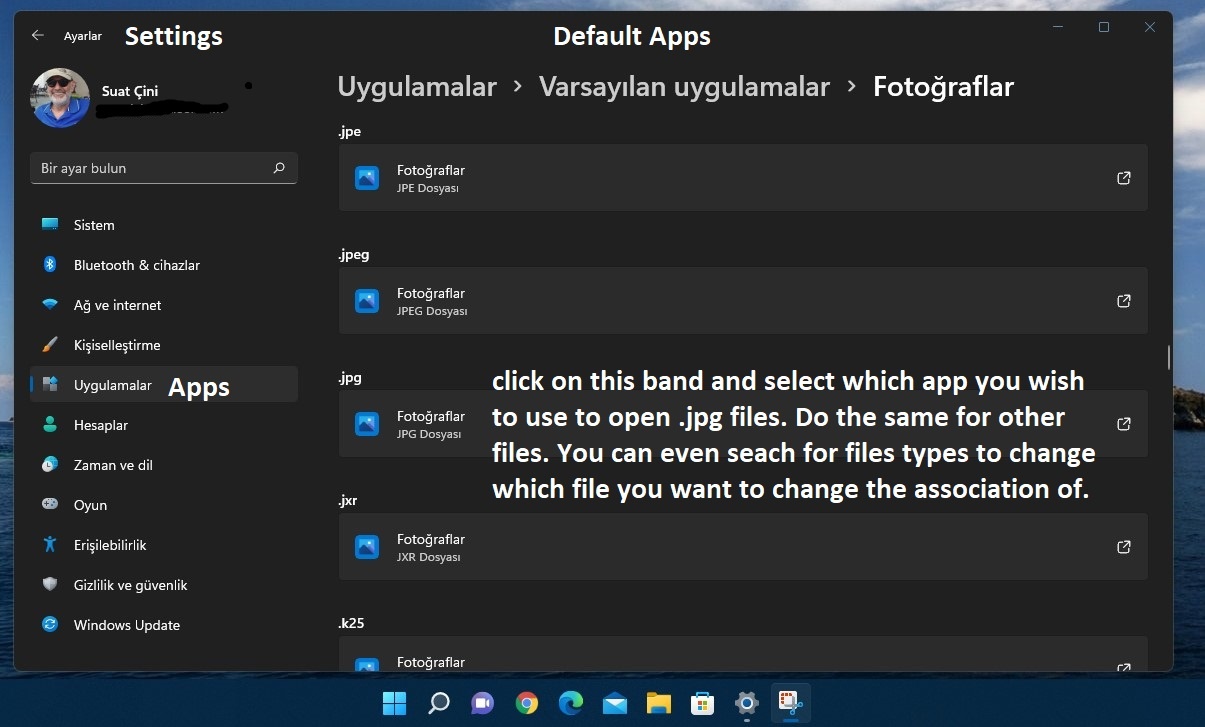
Task: Click the Sistem monitor icon
Action: coord(50,225)
